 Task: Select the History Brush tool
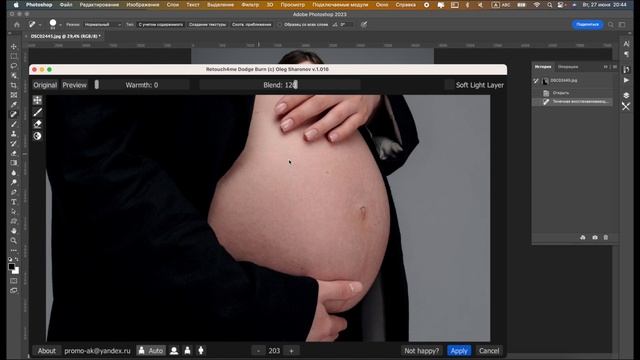pyautogui.click(x=14, y=144)
